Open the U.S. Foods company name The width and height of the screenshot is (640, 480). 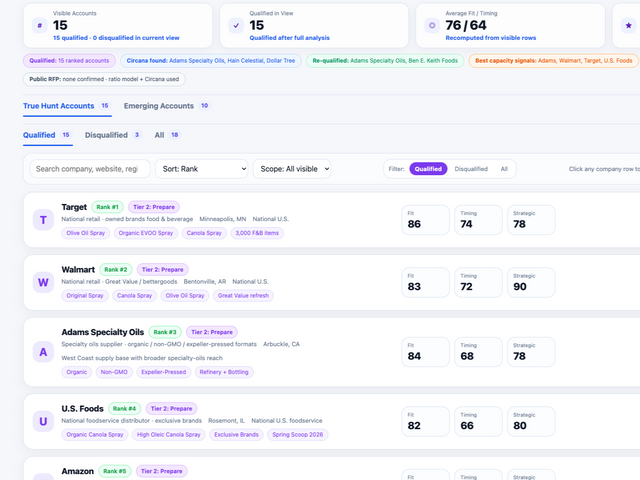(82, 409)
